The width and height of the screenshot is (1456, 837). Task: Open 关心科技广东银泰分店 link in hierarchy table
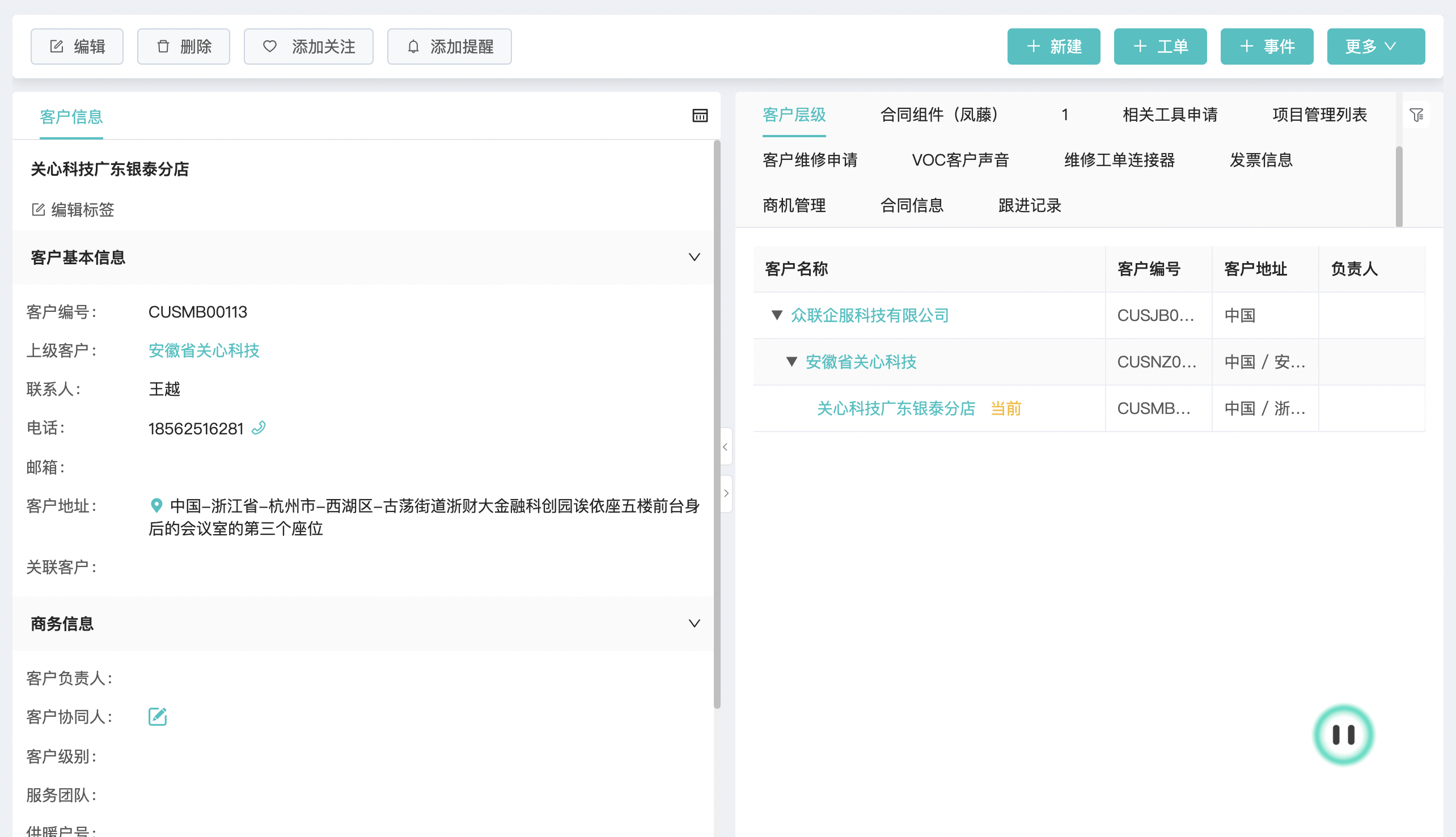[x=896, y=409]
